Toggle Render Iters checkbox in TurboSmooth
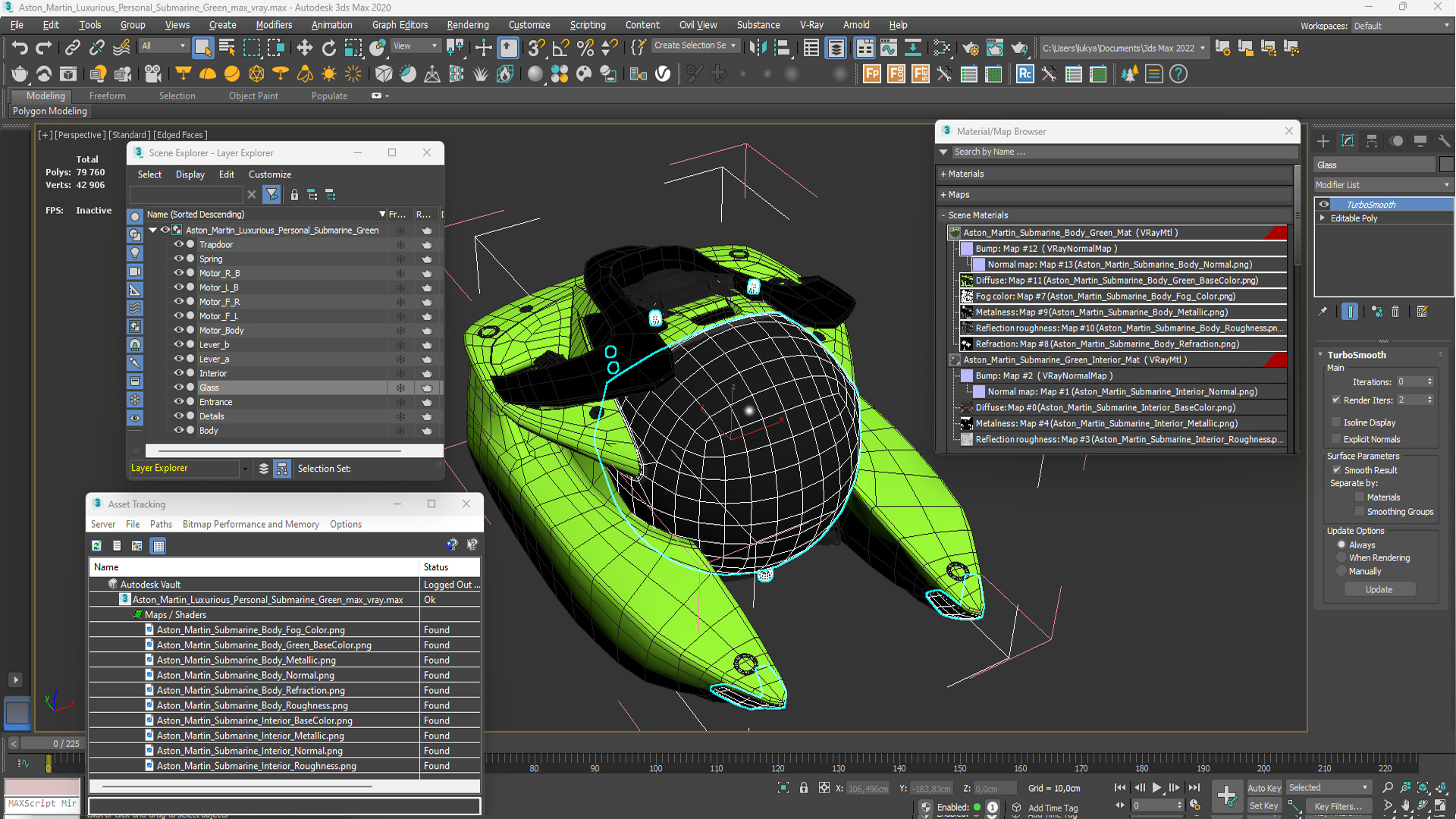Viewport: 1456px width, 819px height. 1336,400
